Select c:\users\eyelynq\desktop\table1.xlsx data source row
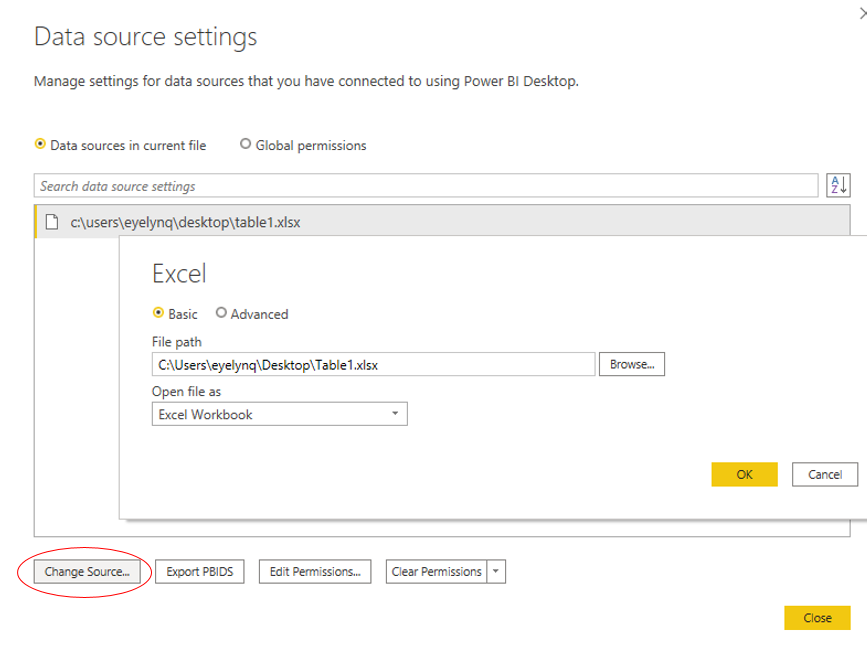867x655 pixels. pos(442,222)
